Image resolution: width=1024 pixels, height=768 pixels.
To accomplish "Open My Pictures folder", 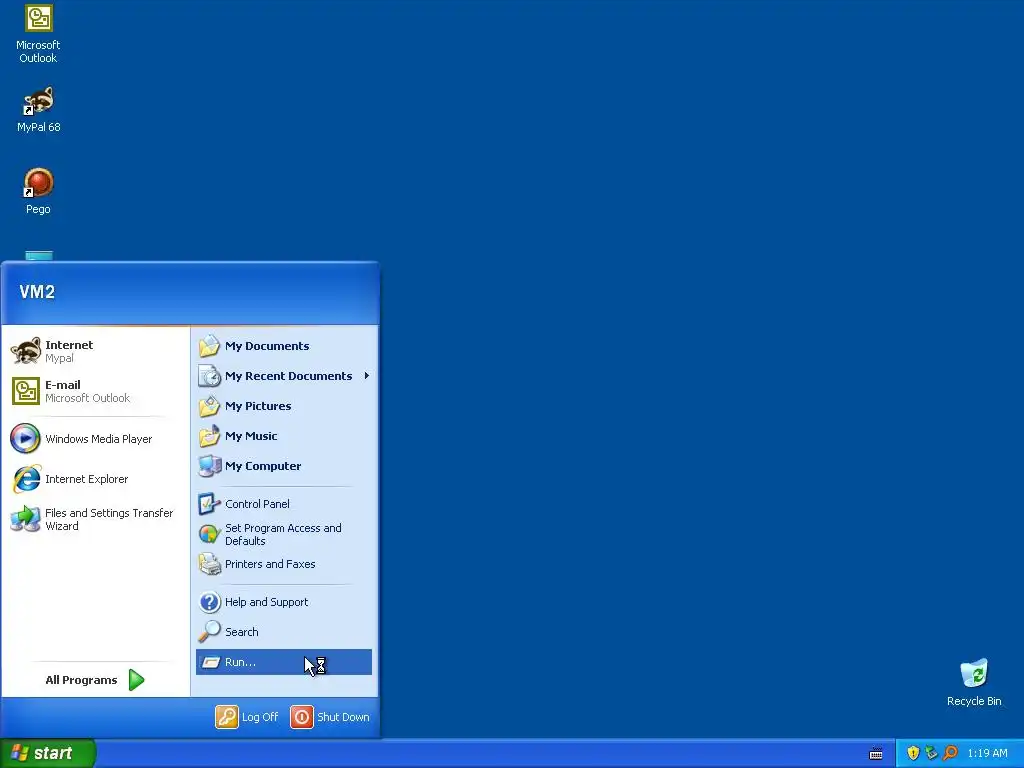I will (283, 406).
